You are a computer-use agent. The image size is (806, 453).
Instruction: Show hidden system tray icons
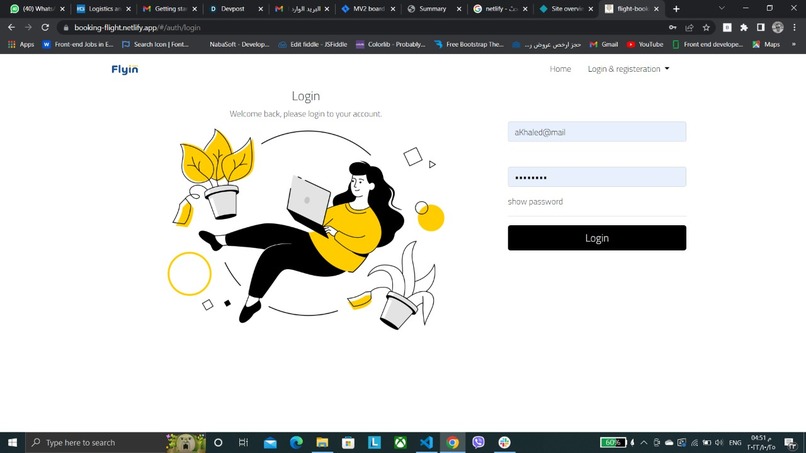pos(644,442)
